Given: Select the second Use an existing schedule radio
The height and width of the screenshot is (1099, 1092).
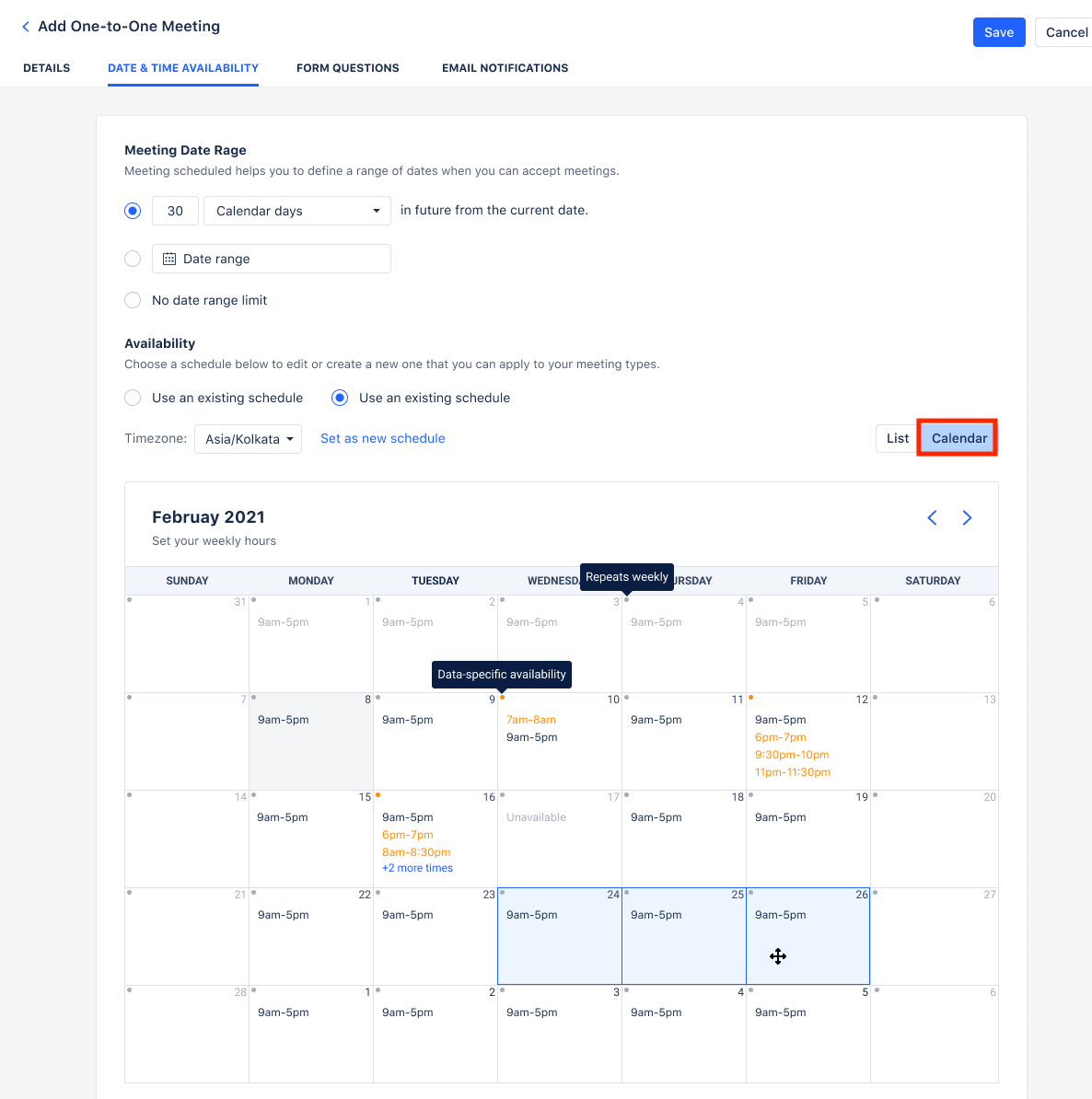Looking at the screenshot, I should point(340,399).
